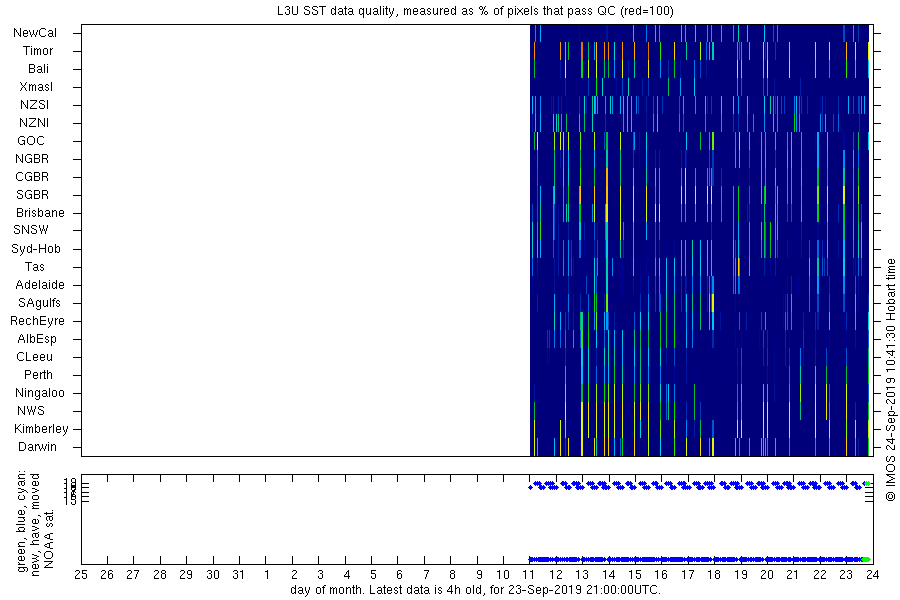Select the Syd-Hob row label

(x=36, y=249)
